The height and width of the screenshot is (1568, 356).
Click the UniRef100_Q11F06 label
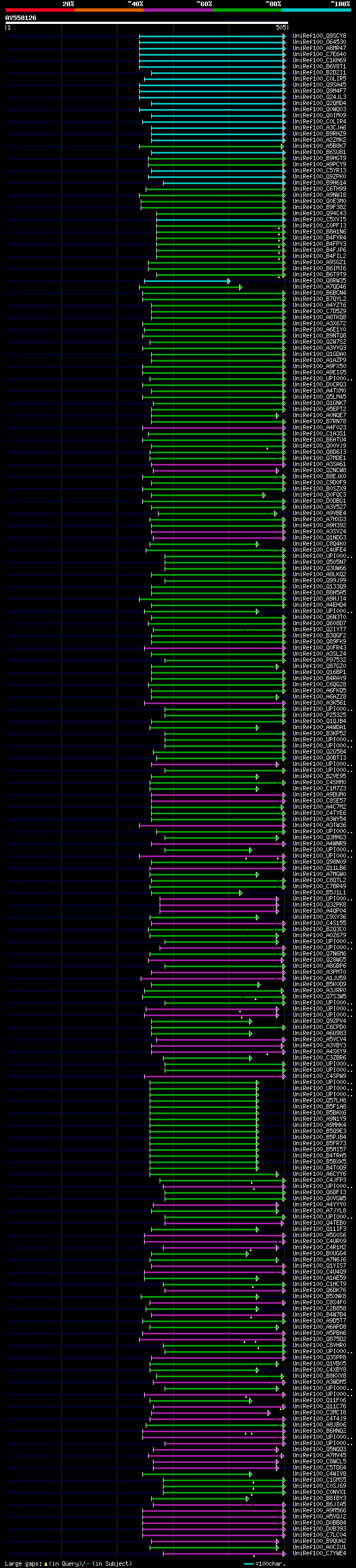point(319,1400)
